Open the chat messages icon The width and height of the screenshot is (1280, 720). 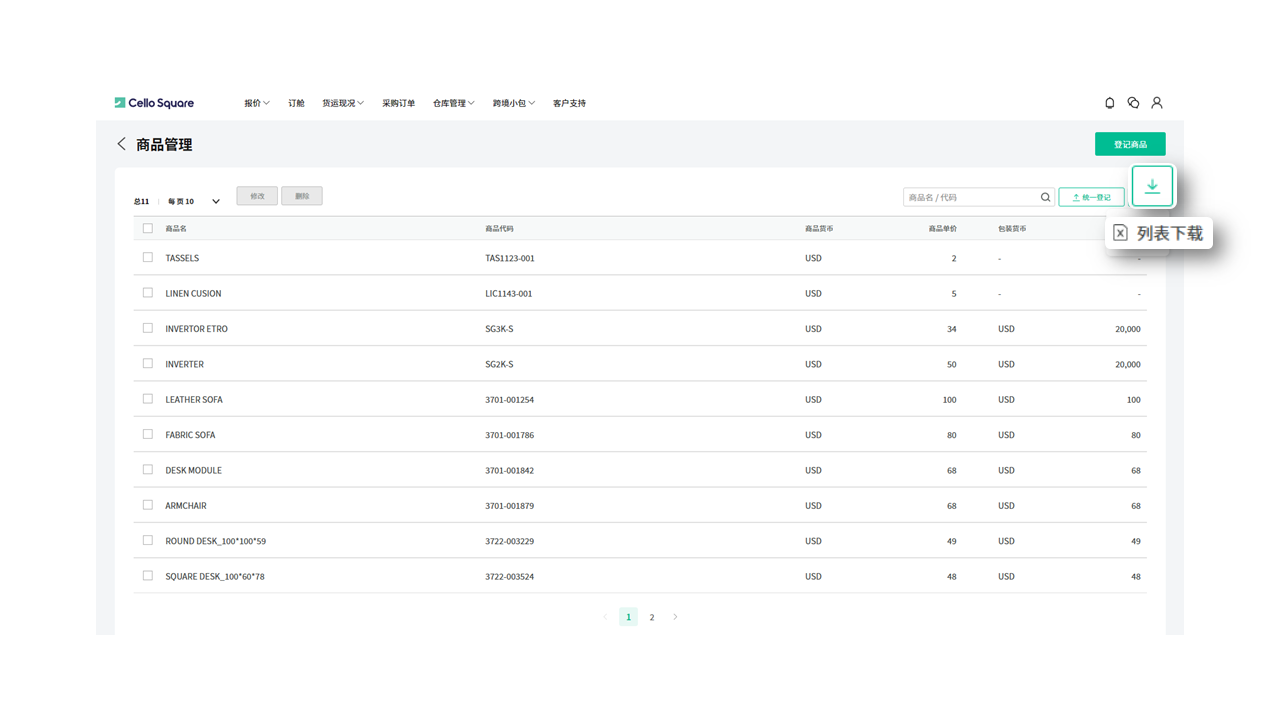coord(1133,103)
